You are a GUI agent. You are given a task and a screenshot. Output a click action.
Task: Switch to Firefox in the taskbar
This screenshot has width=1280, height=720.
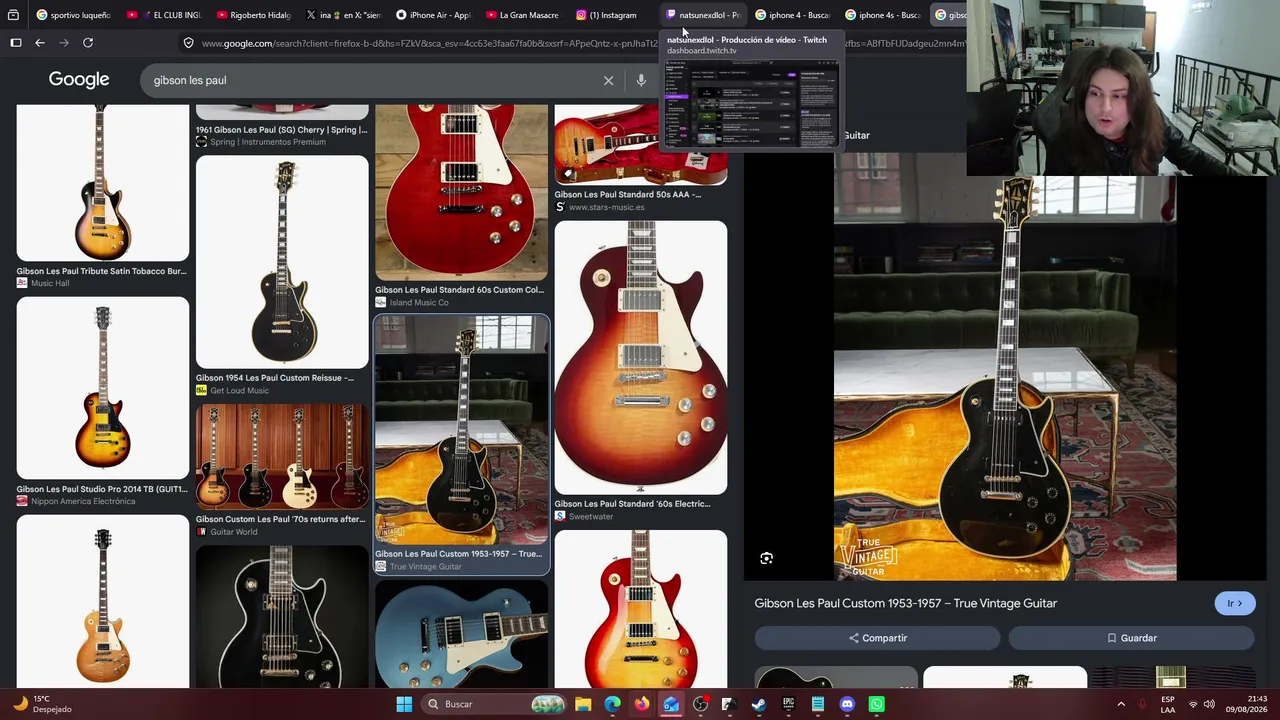pyautogui.click(x=641, y=704)
